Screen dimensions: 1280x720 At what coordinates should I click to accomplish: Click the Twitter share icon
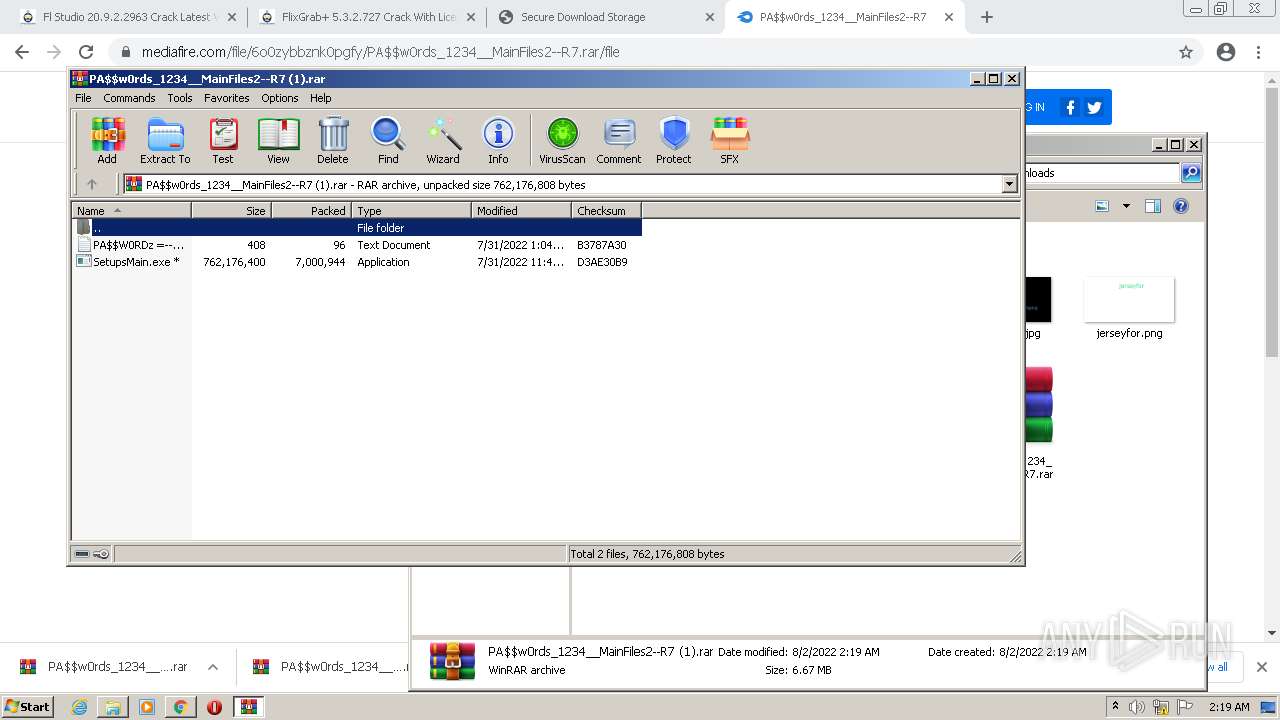tap(1094, 107)
